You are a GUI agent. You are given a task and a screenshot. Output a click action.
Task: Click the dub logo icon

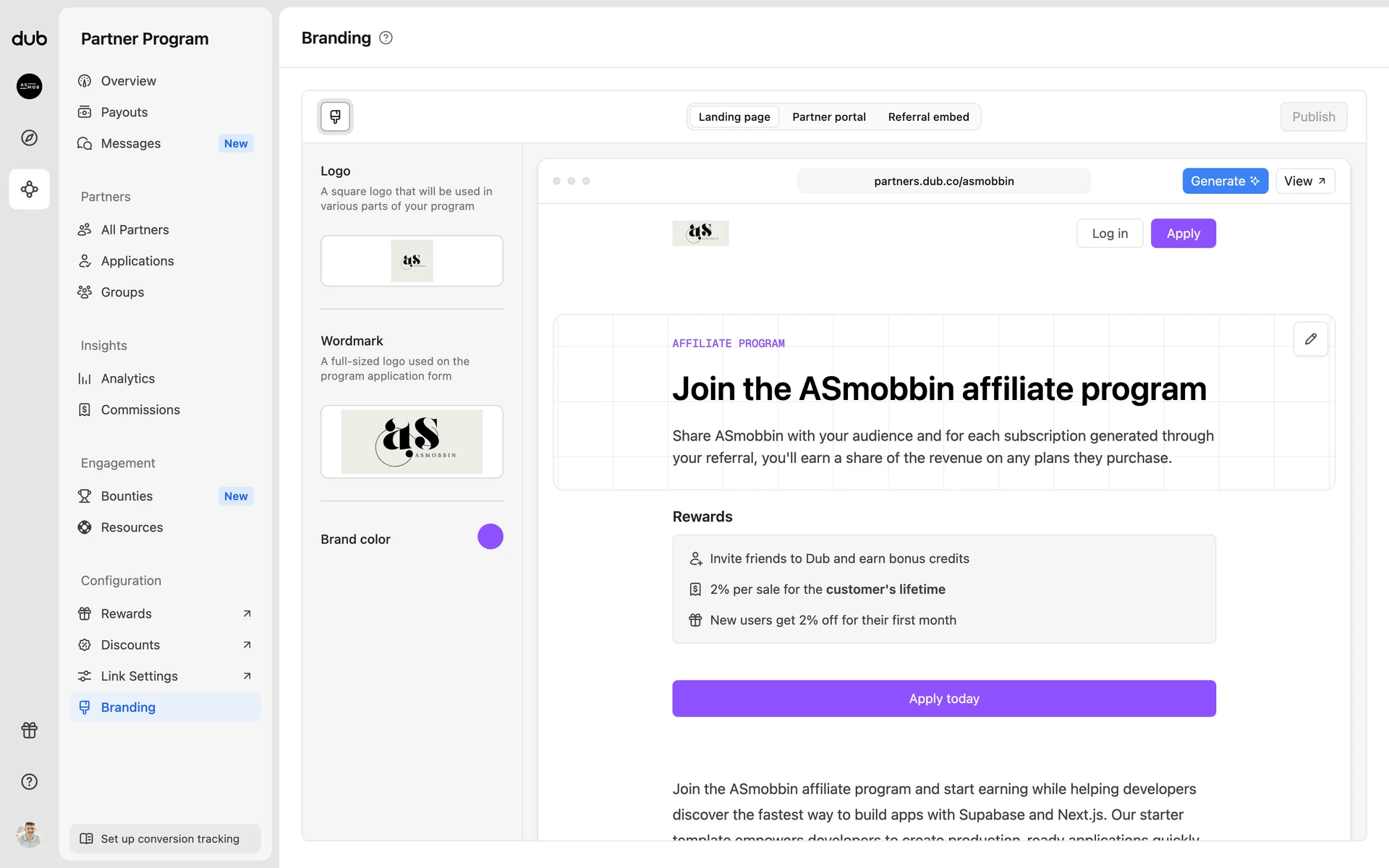29,38
